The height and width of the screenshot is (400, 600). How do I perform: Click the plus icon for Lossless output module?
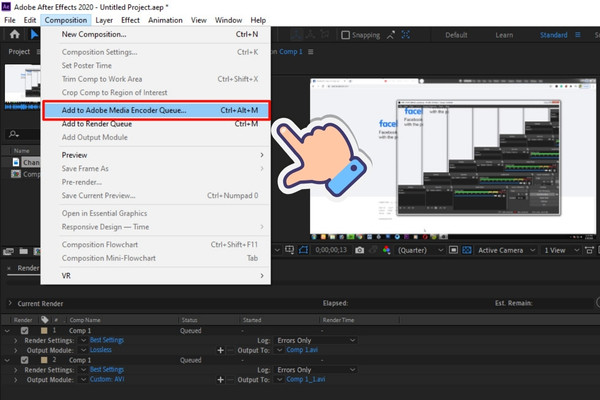pos(220,350)
